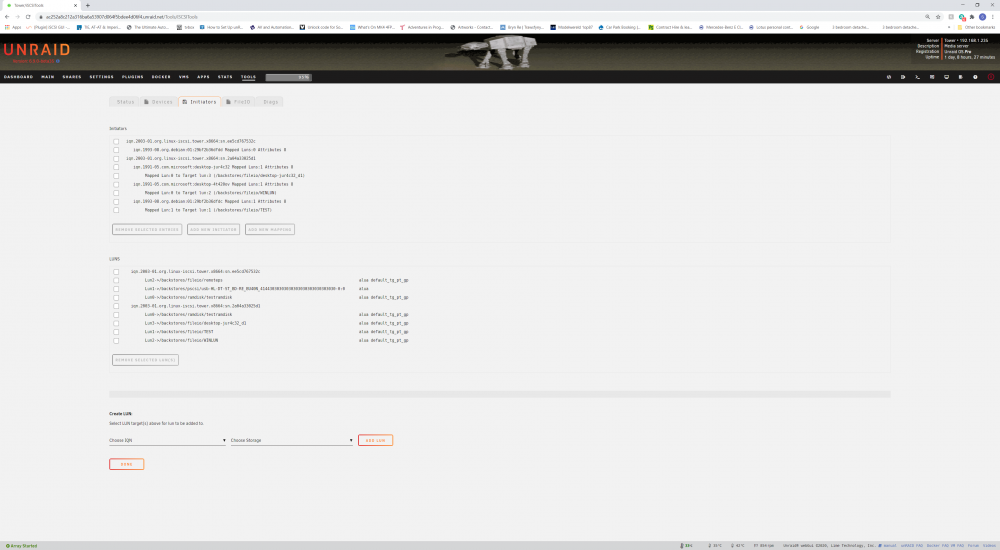
Task: Open the Stats menu item
Action: 225,77
